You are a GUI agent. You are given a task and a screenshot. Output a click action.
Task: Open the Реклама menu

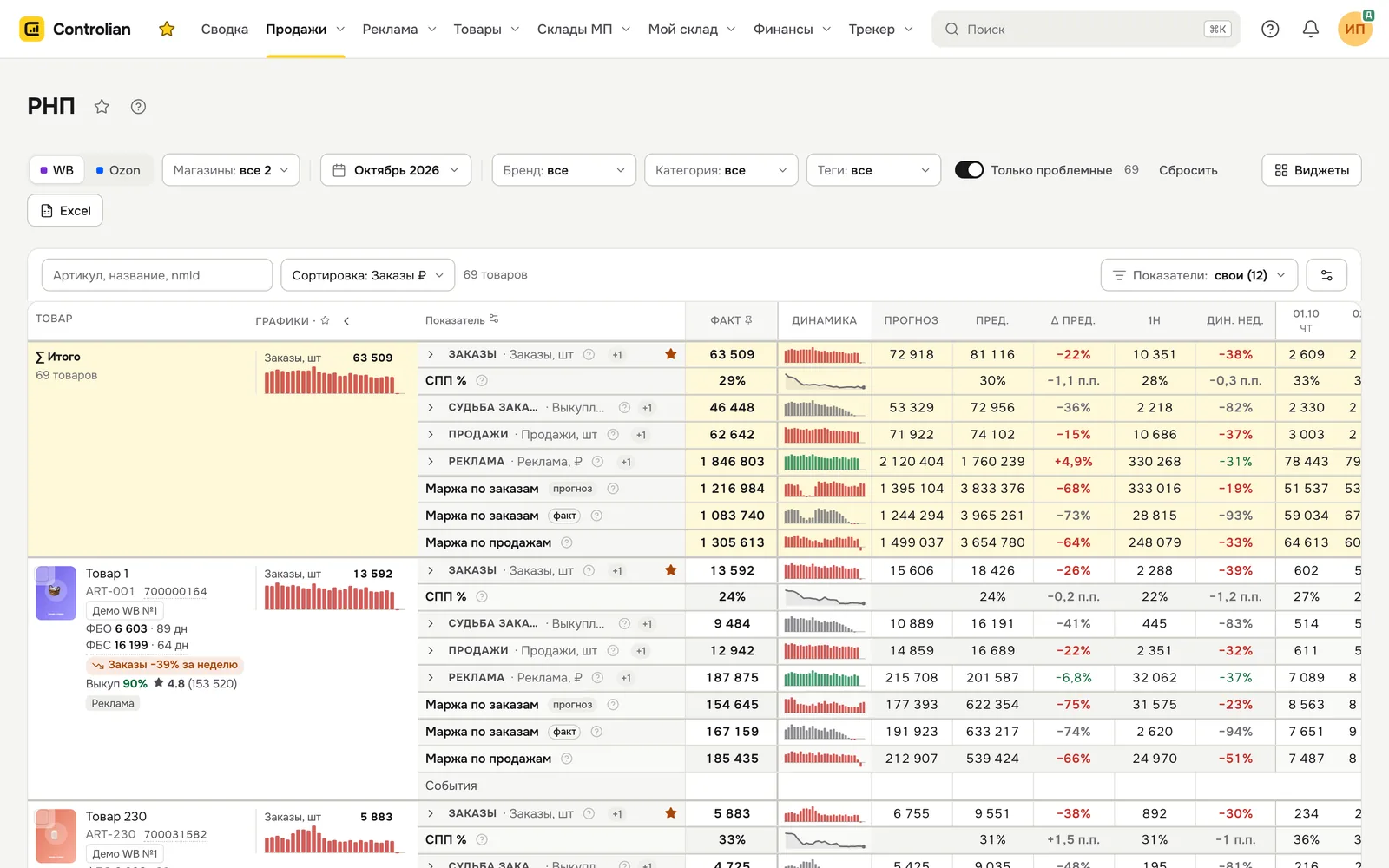point(399,30)
